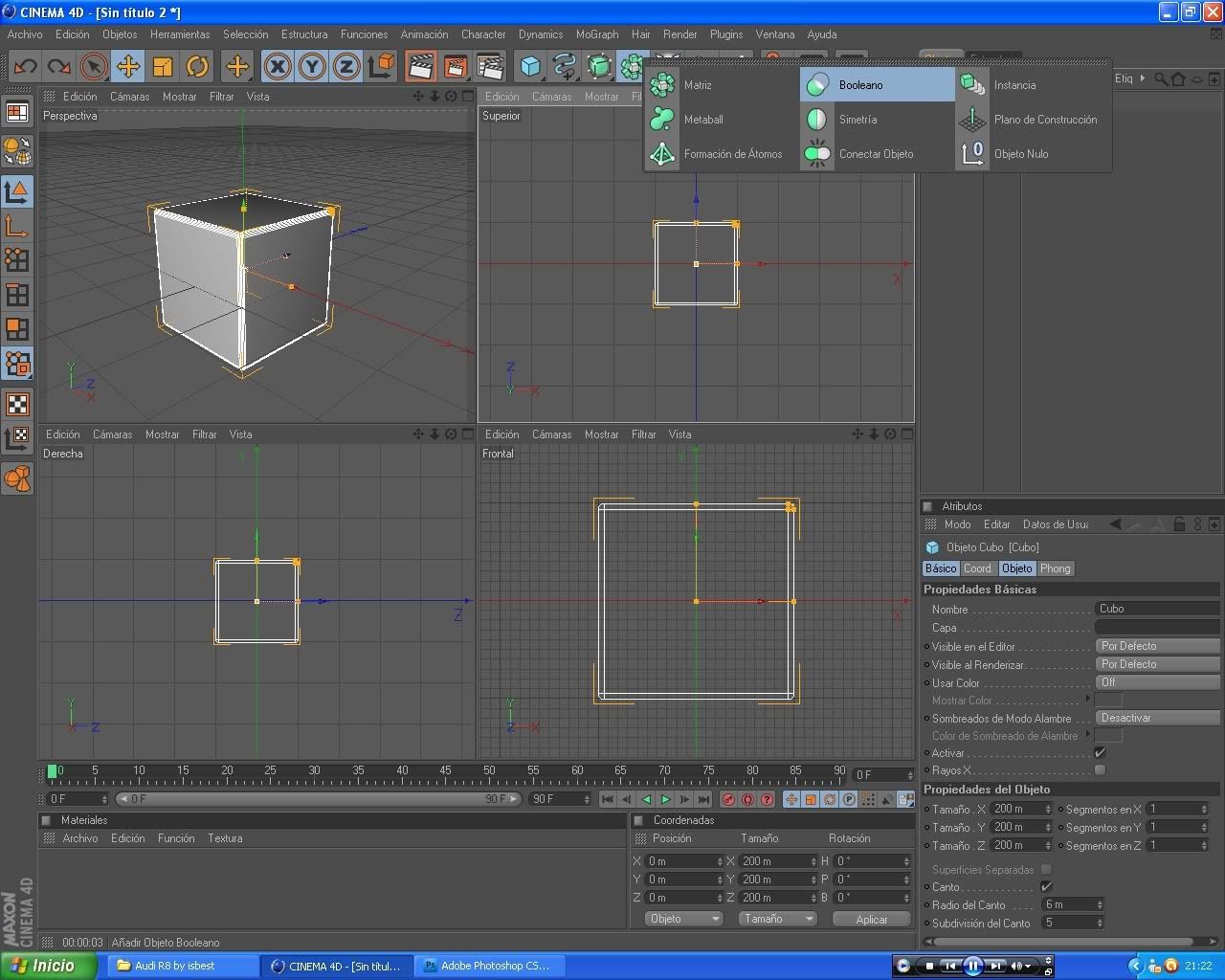Click the Redo arrow icon
This screenshot has height=980, width=1225.
[58, 66]
